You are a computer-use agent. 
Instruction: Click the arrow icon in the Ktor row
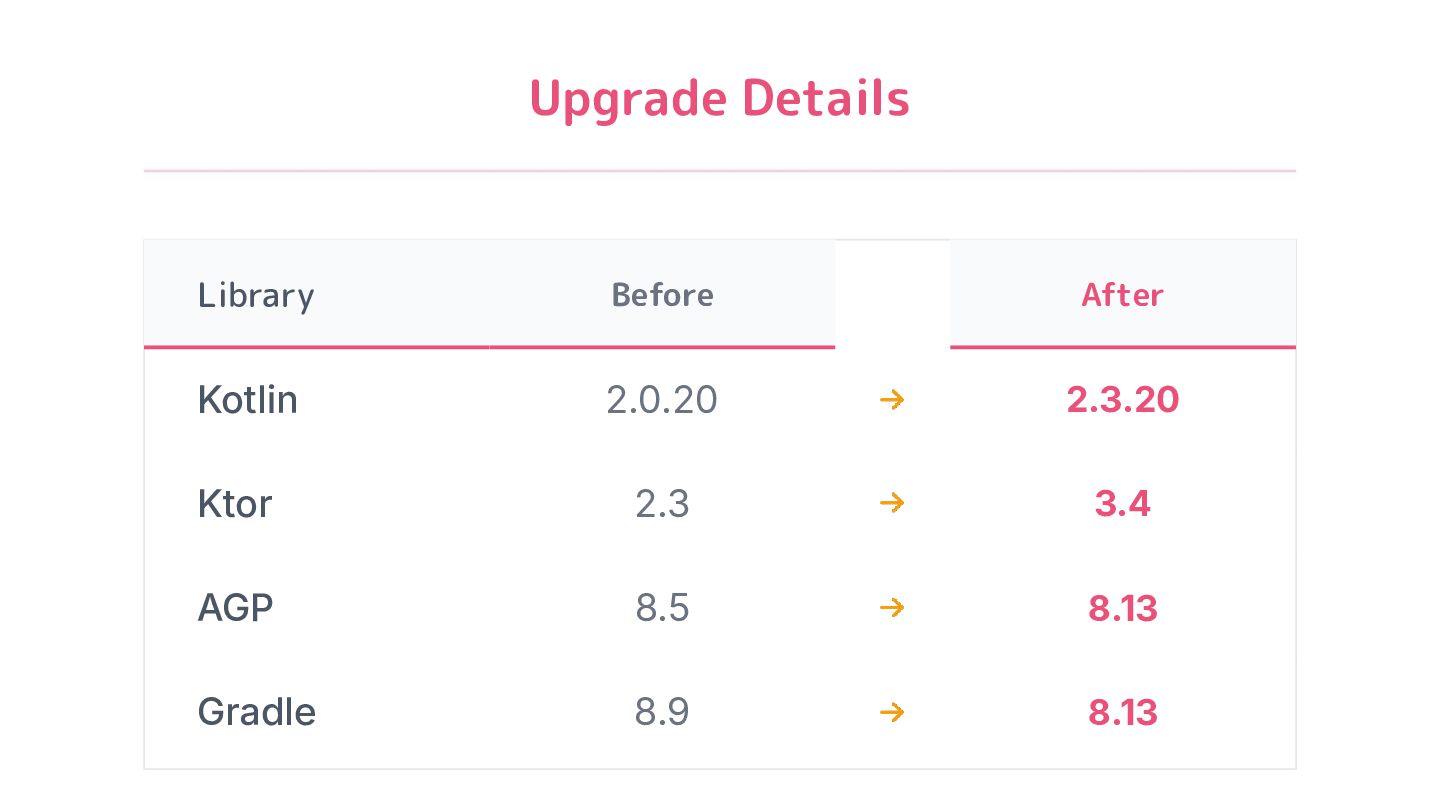coord(892,503)
